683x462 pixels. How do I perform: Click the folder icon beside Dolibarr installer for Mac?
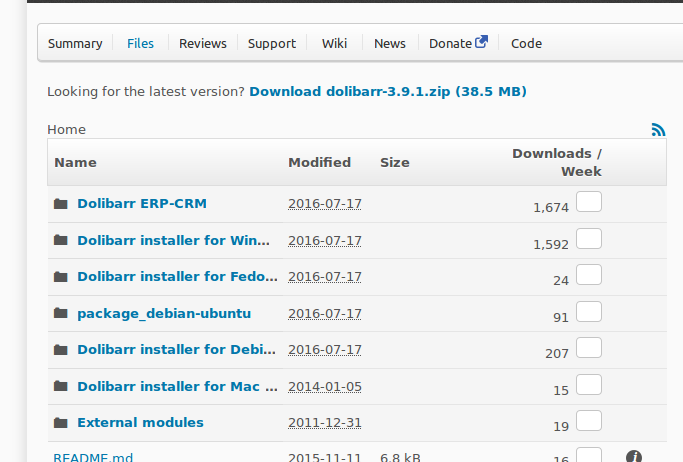tap(61, 386)
